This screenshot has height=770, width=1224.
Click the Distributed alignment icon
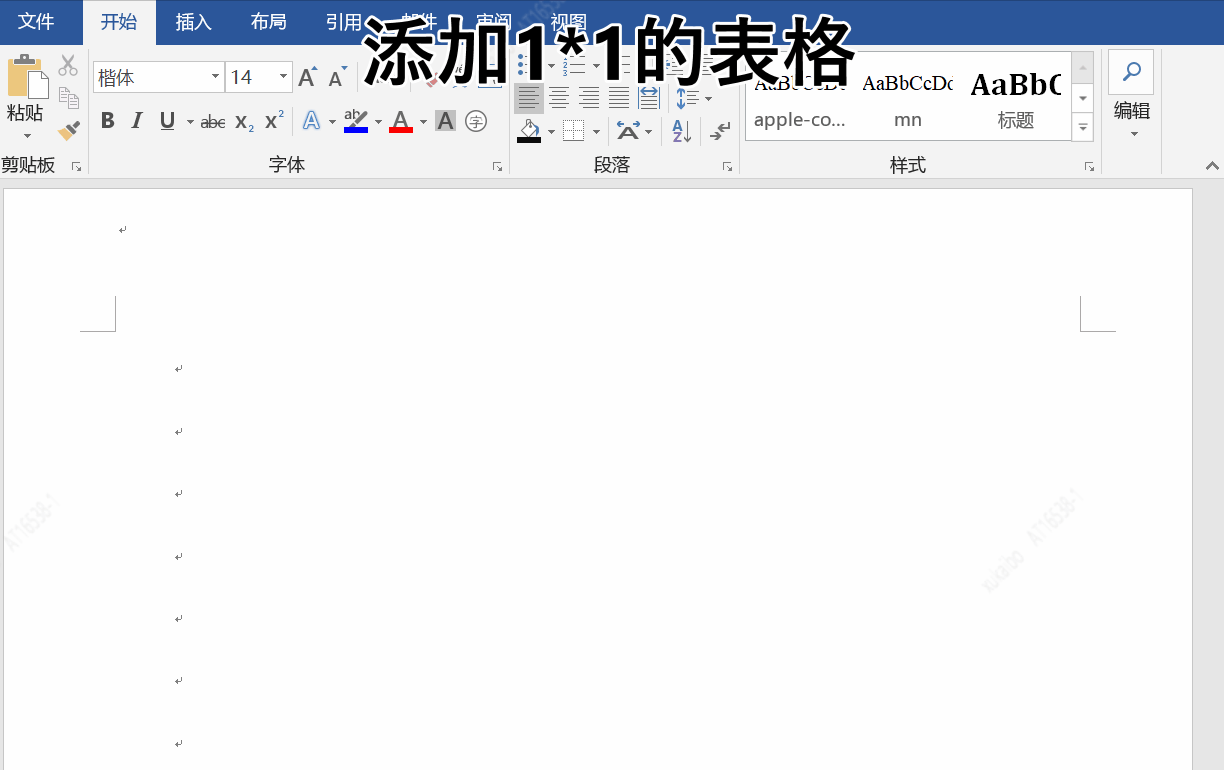[649, 98]
